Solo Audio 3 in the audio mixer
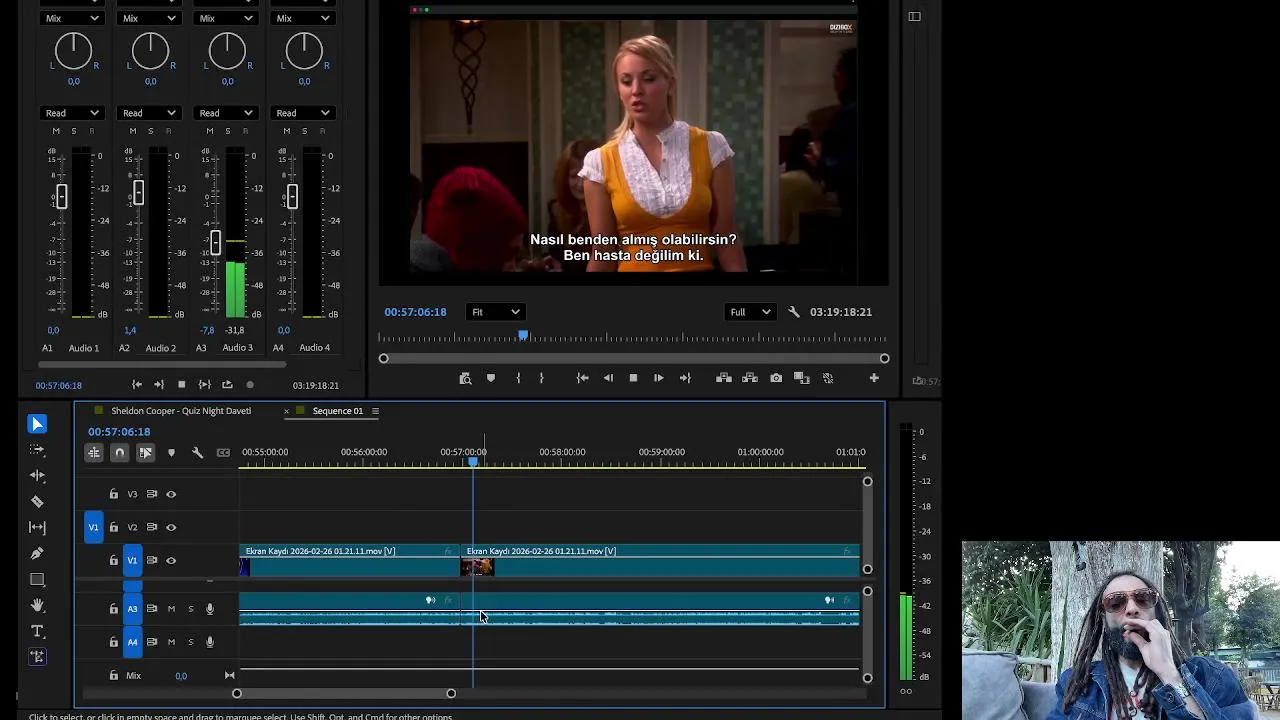 coord(227,131)
